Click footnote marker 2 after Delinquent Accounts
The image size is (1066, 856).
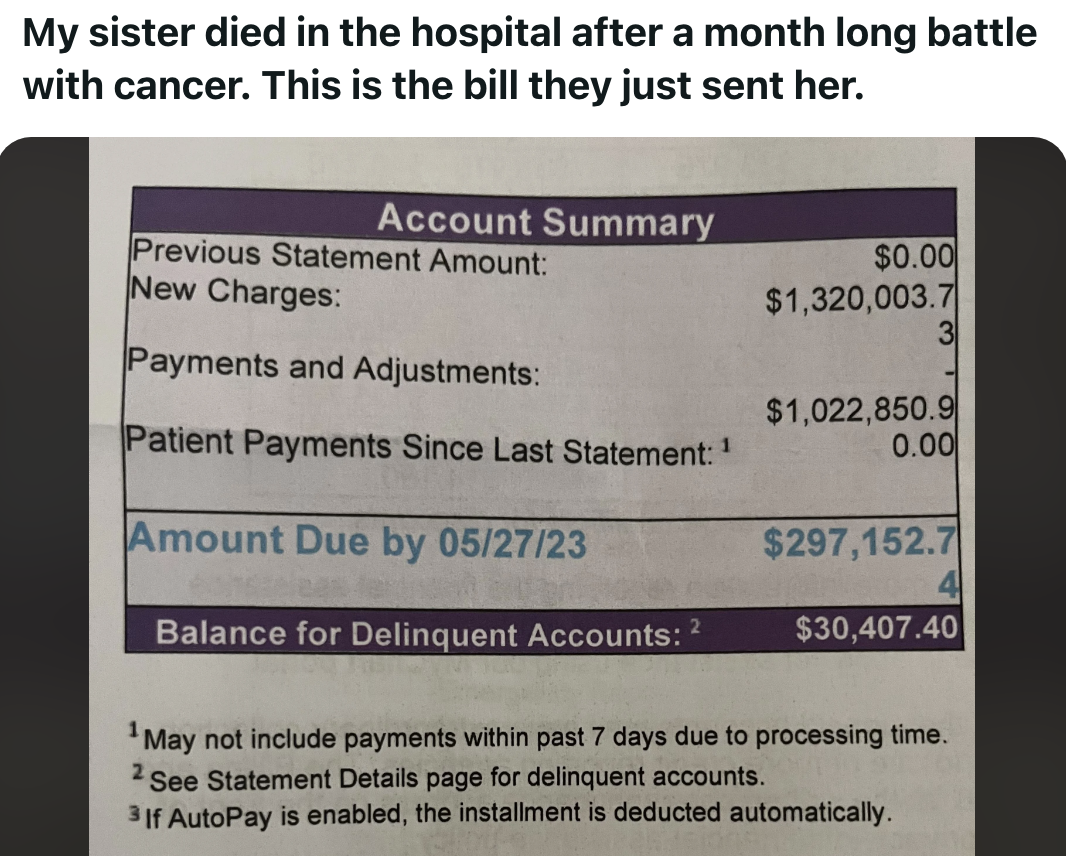[x=694, y=626]
